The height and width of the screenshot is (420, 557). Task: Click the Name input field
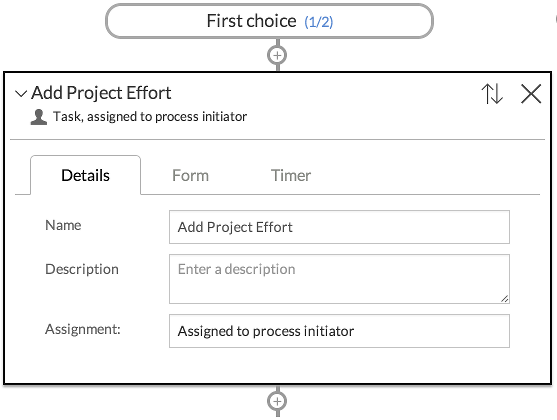[x=339, y=227]
